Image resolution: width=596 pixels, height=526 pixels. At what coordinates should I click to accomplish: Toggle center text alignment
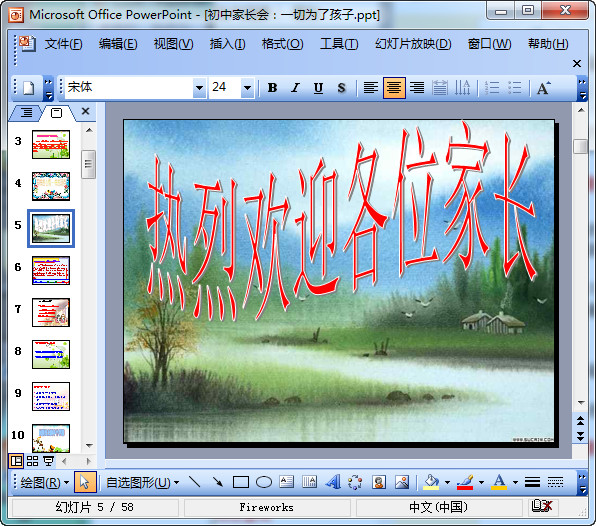[x=394, y=88]
